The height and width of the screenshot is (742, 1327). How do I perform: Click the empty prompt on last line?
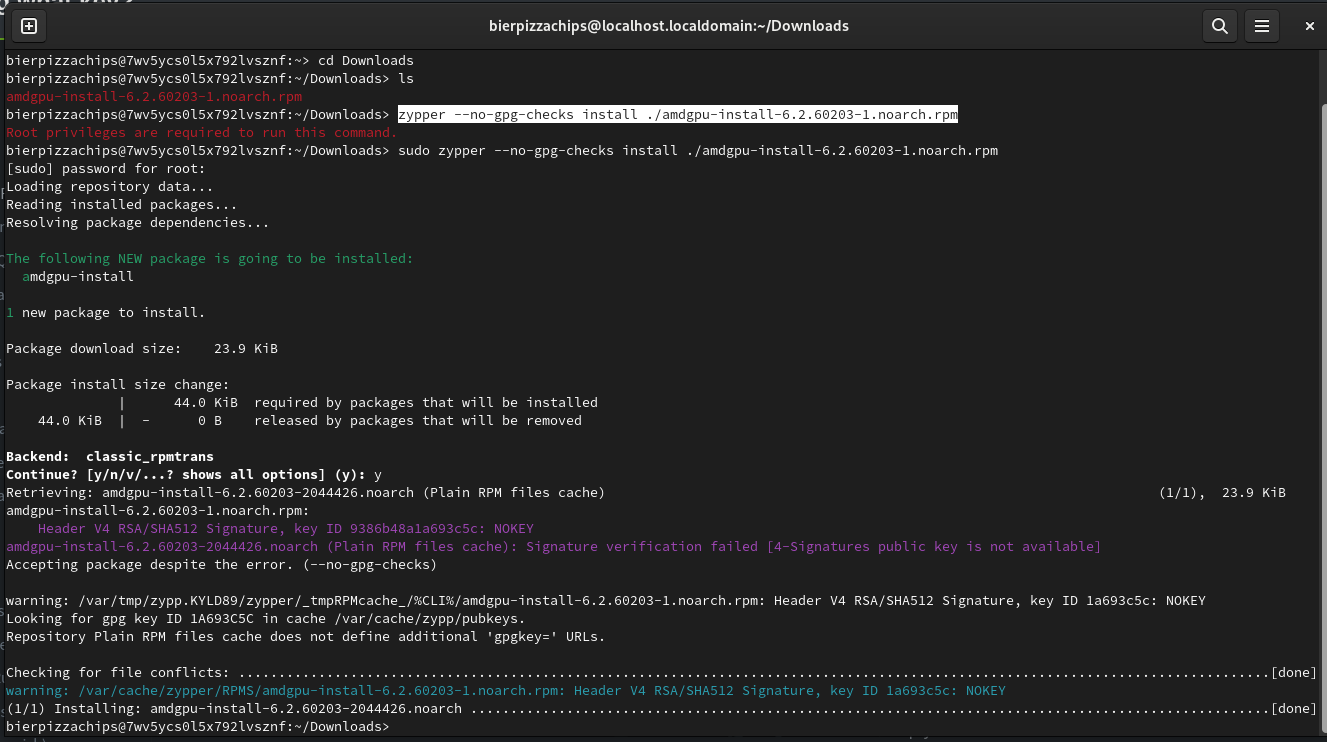(x=400, y=727)
